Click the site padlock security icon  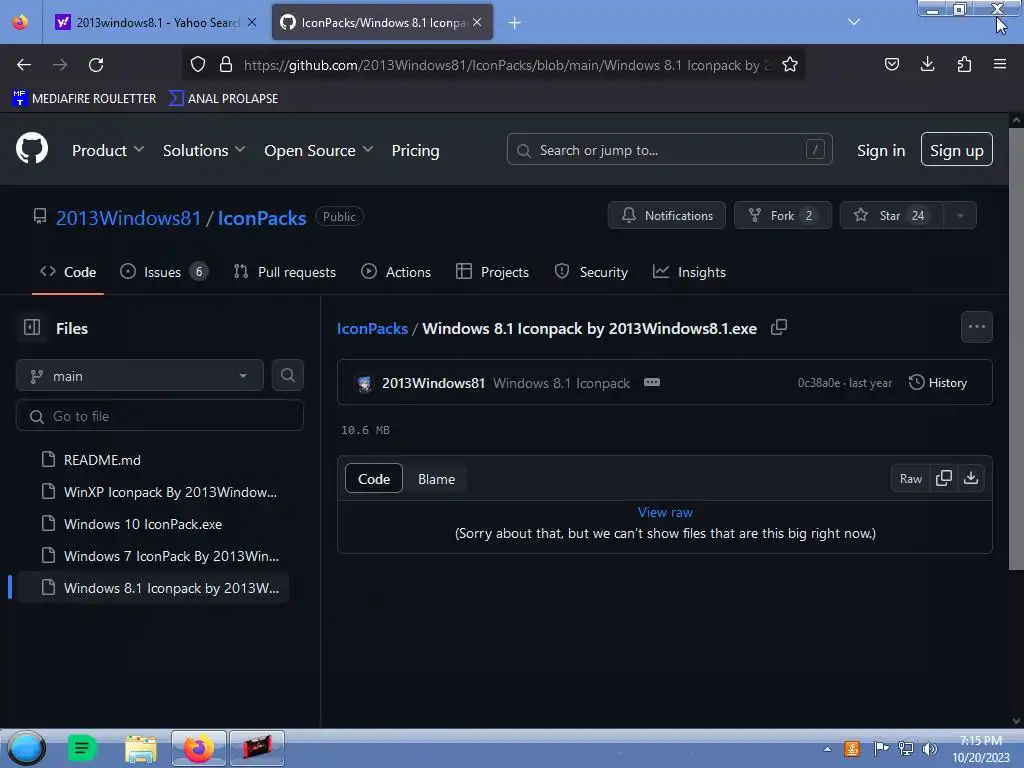pos(226,65)
